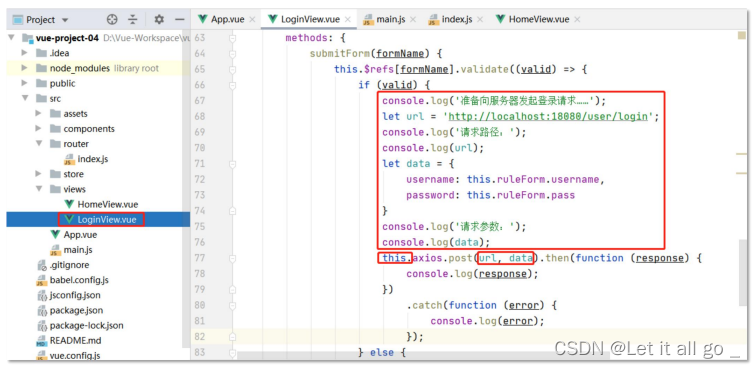Image resolution: width=755 pixels, height=368 pixels.
Task: Select HomeView.vue in project tree
Action: [x=107, y=204]
